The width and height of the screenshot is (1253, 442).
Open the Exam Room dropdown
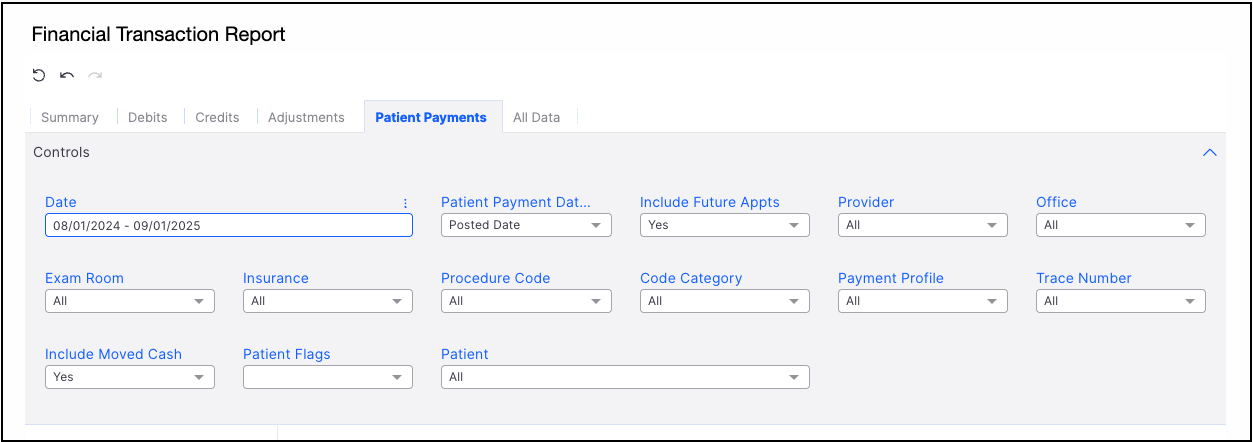coord(130,301)
